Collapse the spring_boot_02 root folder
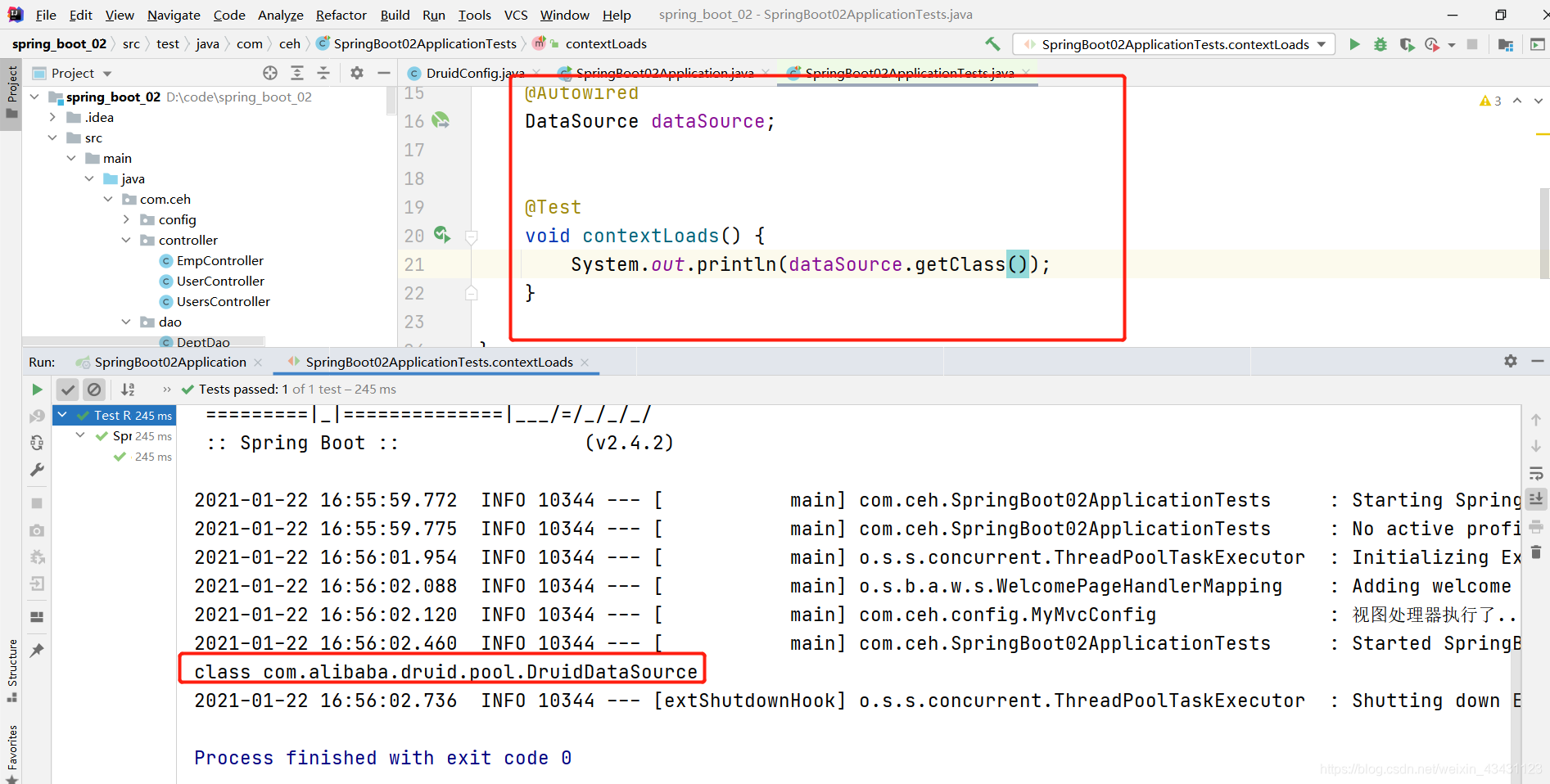This screenshot has height=784, width=1550. (x=34, y=97)
